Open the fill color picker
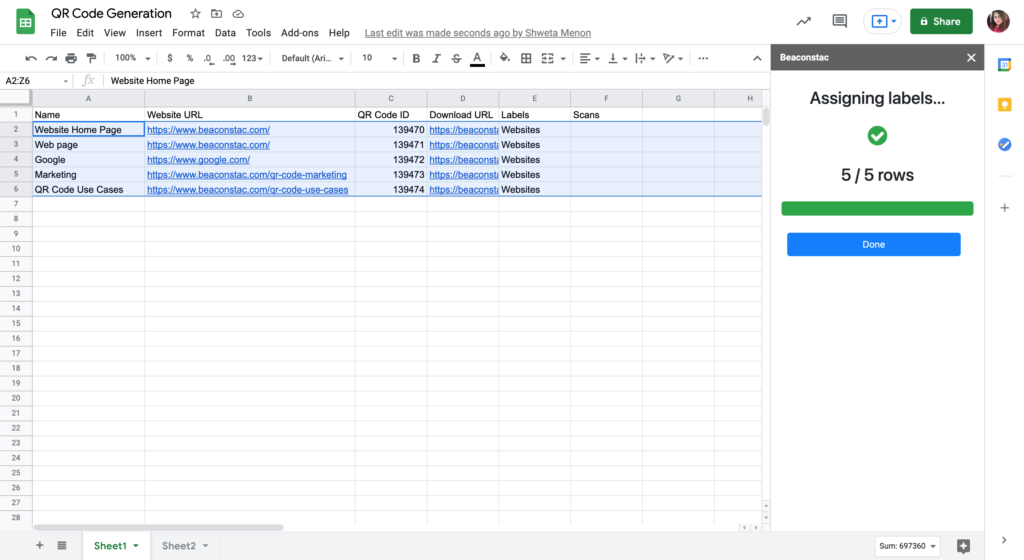 click(x=505, y=58)
